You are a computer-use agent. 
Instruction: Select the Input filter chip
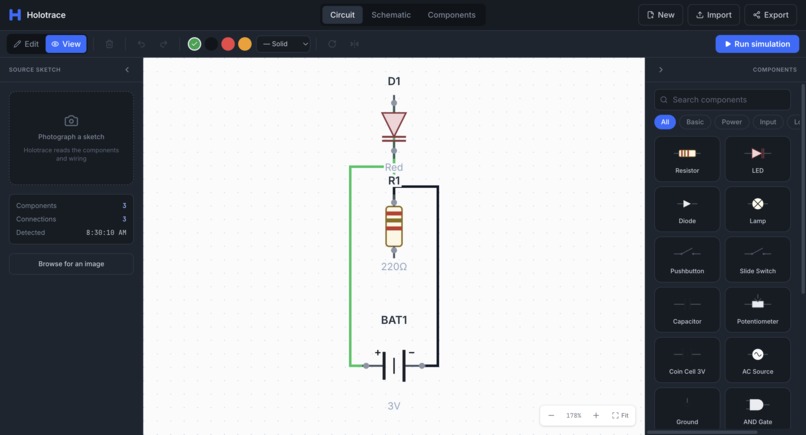(x=768, y=122)
